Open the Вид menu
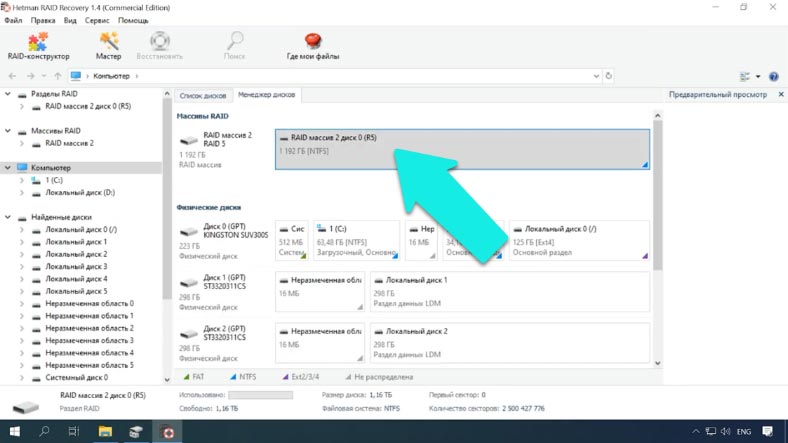 (70, 21)
